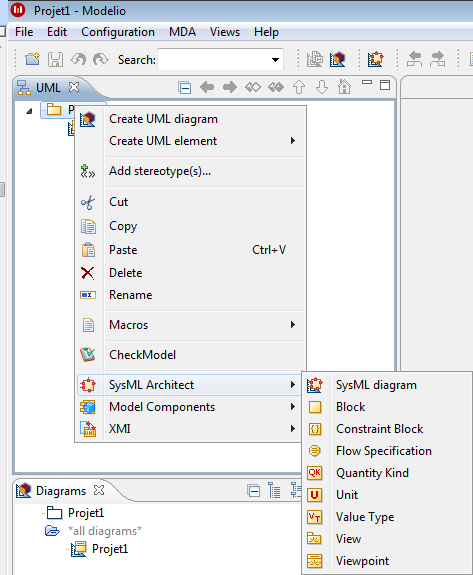Click the scissors Cut icon
This screenshot has height=575, width=473.
tap(88, 202)
